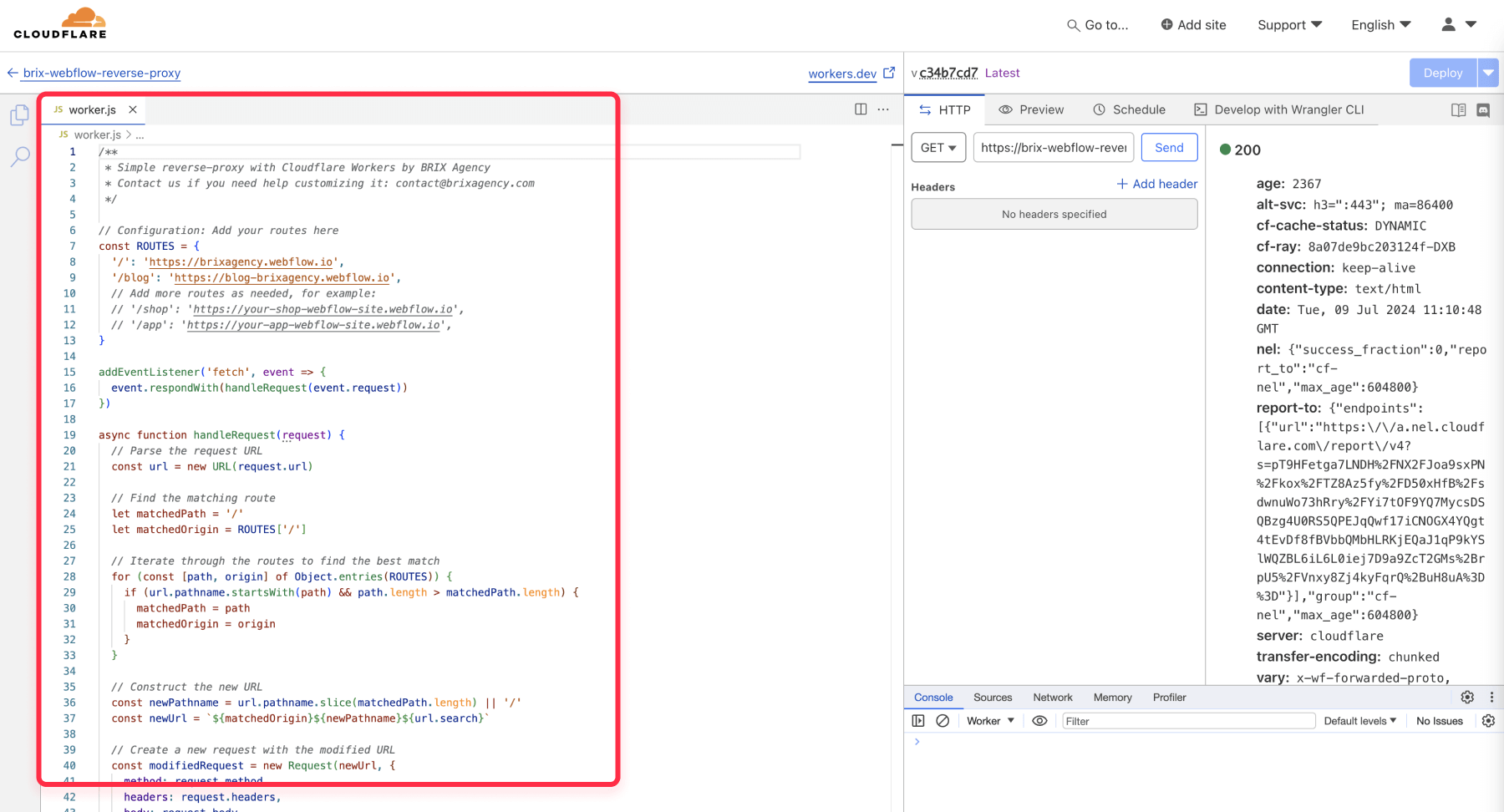
Task: Select the Profiler devtools tab
Action: click(1170, 698)
